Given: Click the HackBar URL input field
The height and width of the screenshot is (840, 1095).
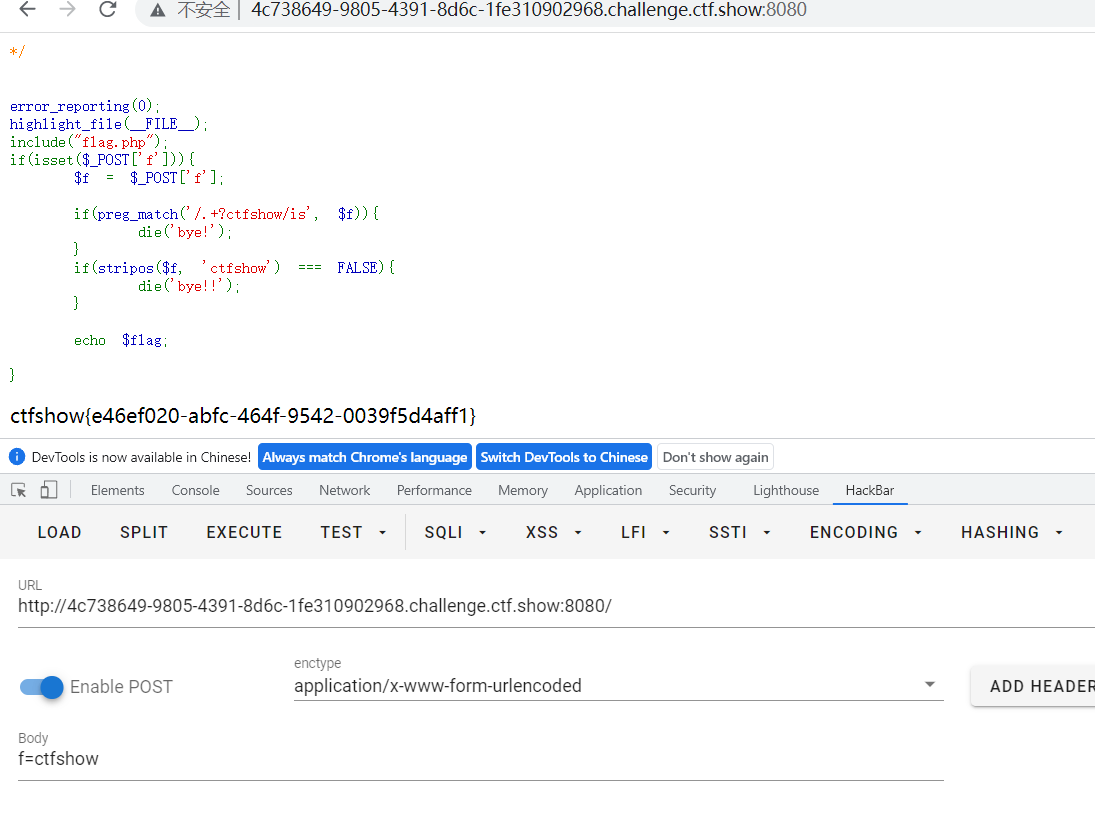Looking at the screenshot, I should (x=556, y=605).
